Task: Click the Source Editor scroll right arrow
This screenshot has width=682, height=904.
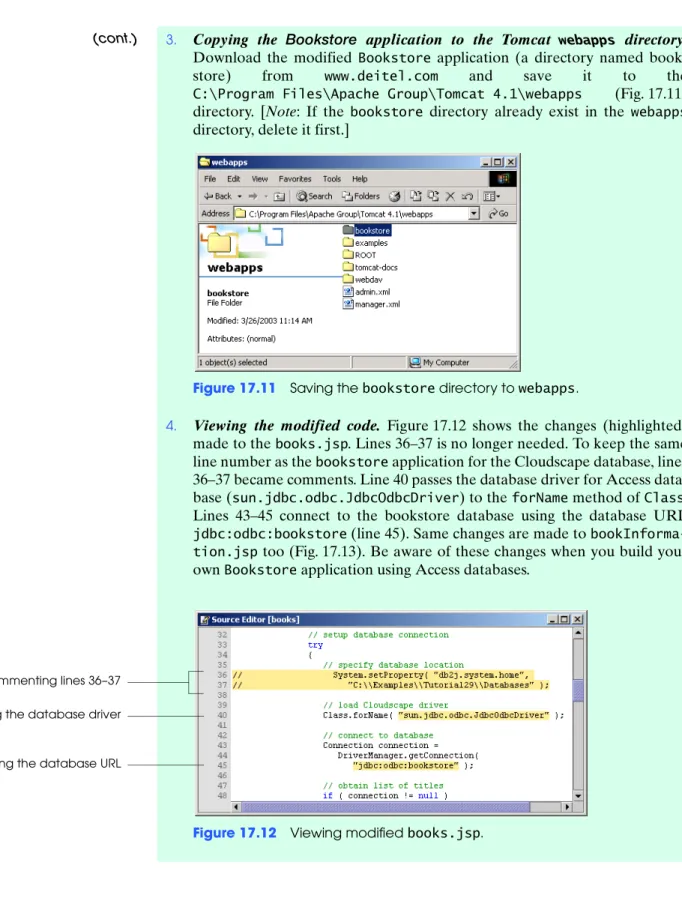Action: click(x=567, y=807)
